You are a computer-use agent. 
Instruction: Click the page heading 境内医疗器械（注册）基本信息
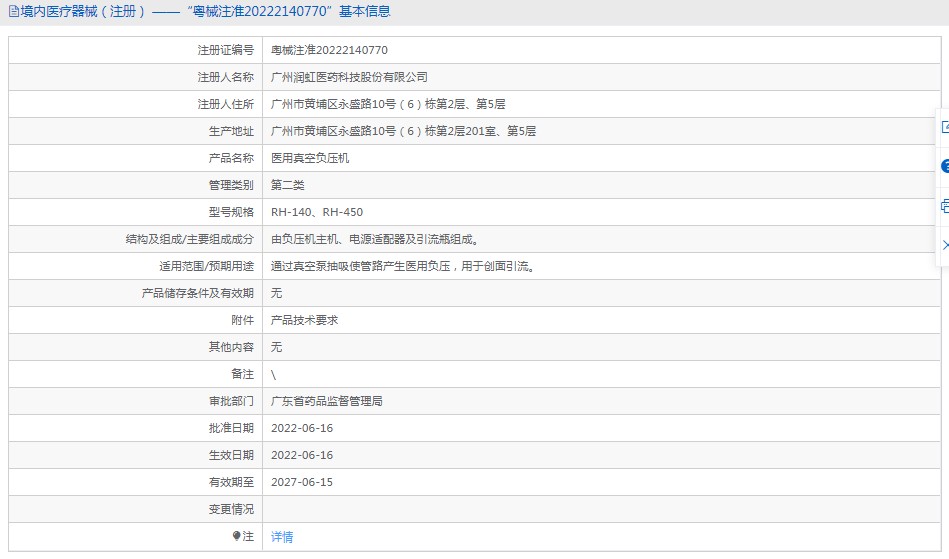click(205, 11)
